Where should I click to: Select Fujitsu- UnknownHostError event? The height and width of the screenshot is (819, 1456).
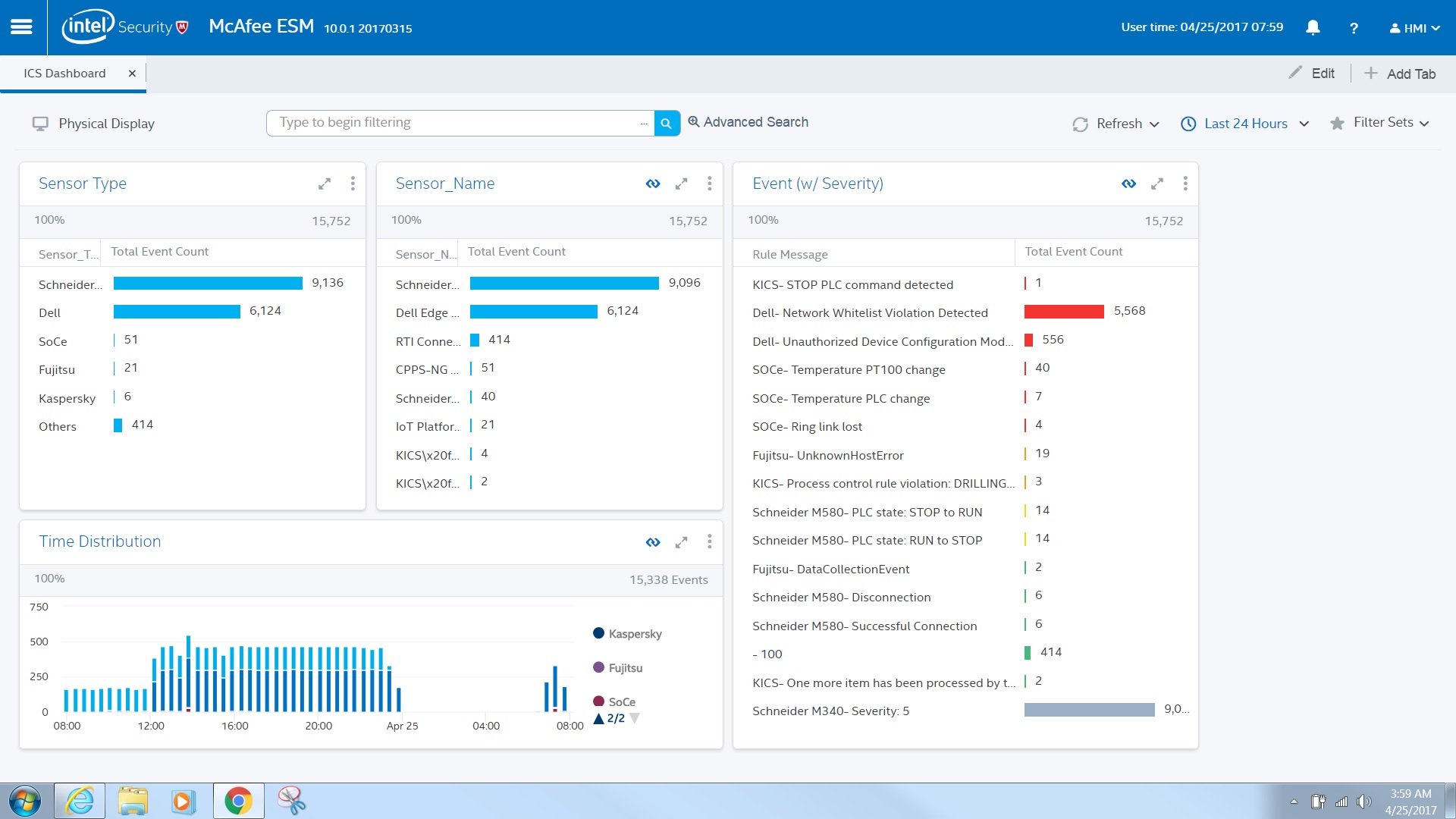pyautogui.click(x=965, y=455)
